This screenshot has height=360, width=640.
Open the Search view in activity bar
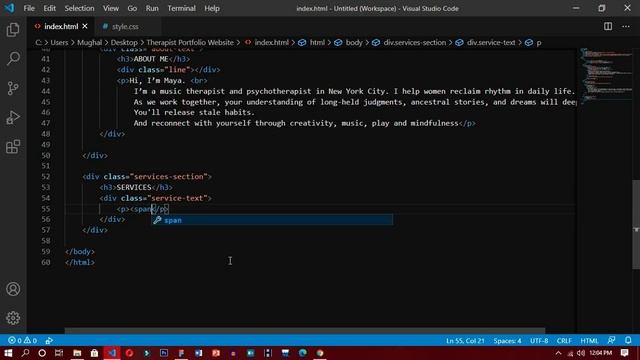coord(13,59)
